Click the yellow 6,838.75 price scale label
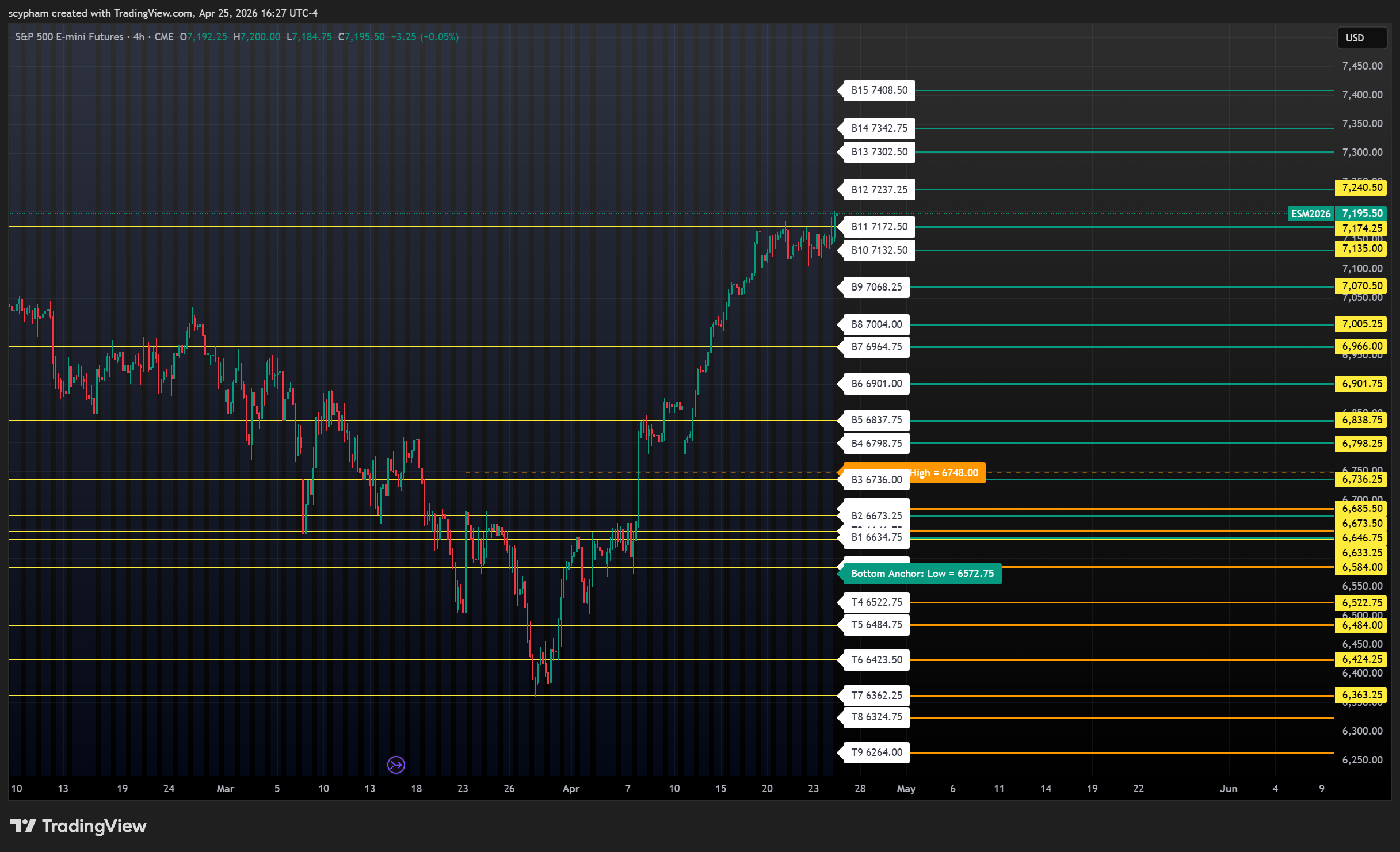This screenshot has width=1400, height=852. tap(1361, 420)
